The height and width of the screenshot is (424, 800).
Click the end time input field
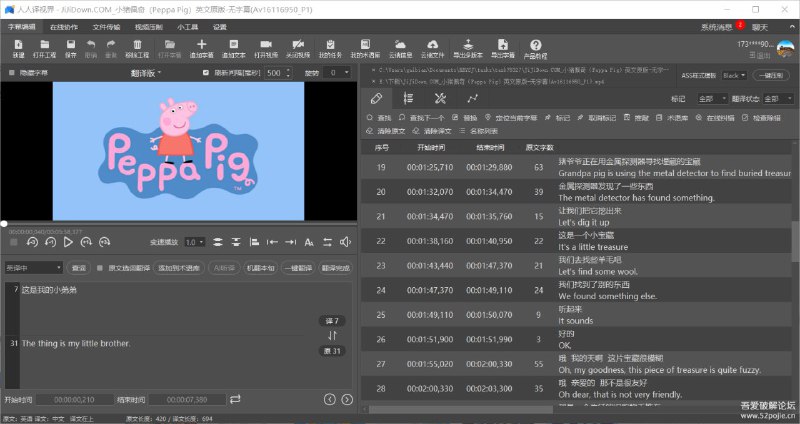[187, 400]
